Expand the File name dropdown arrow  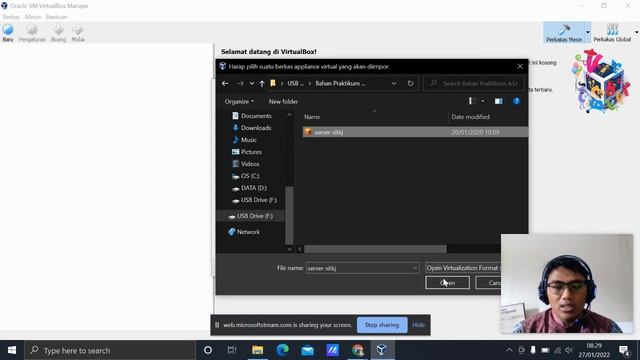[415, 268]
